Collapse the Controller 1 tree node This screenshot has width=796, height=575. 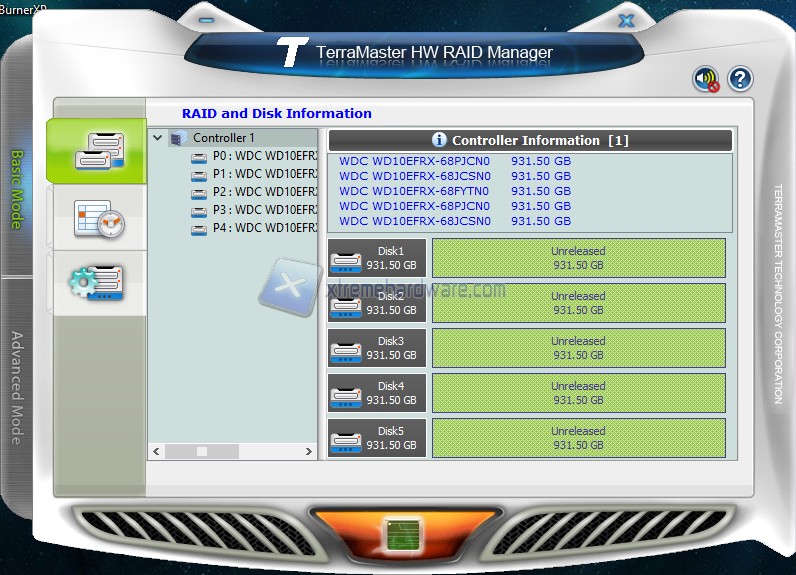tap(158, 138)
